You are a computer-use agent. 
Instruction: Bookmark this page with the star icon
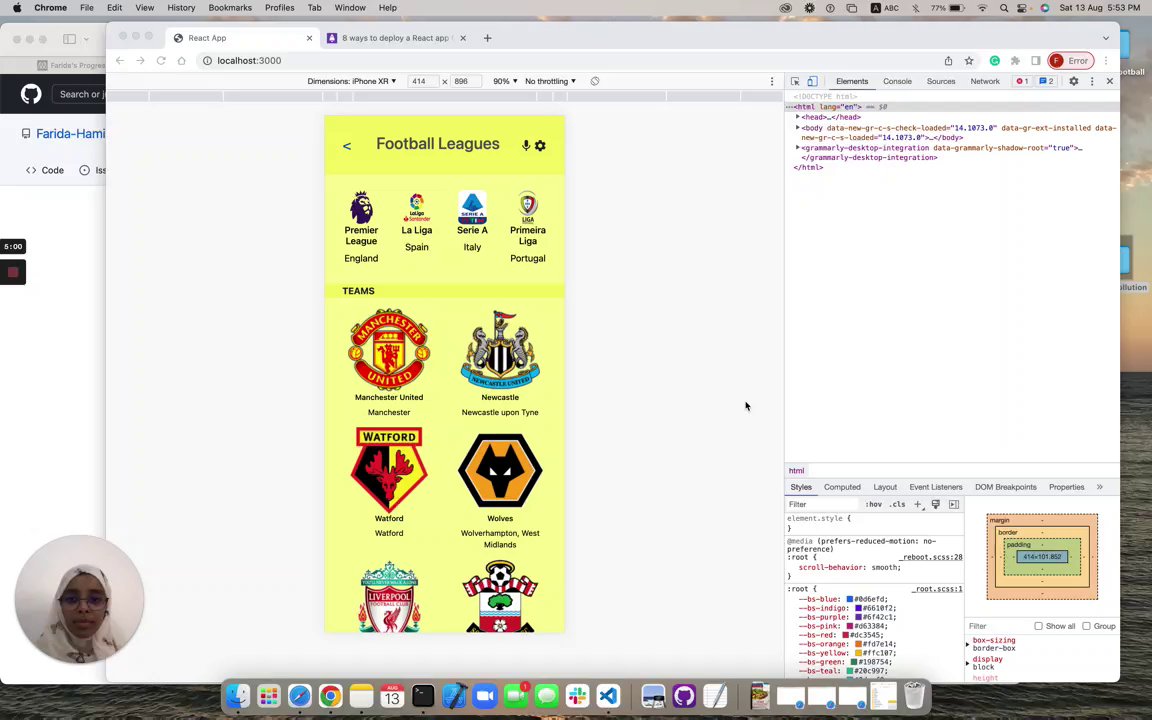(969, 61)
